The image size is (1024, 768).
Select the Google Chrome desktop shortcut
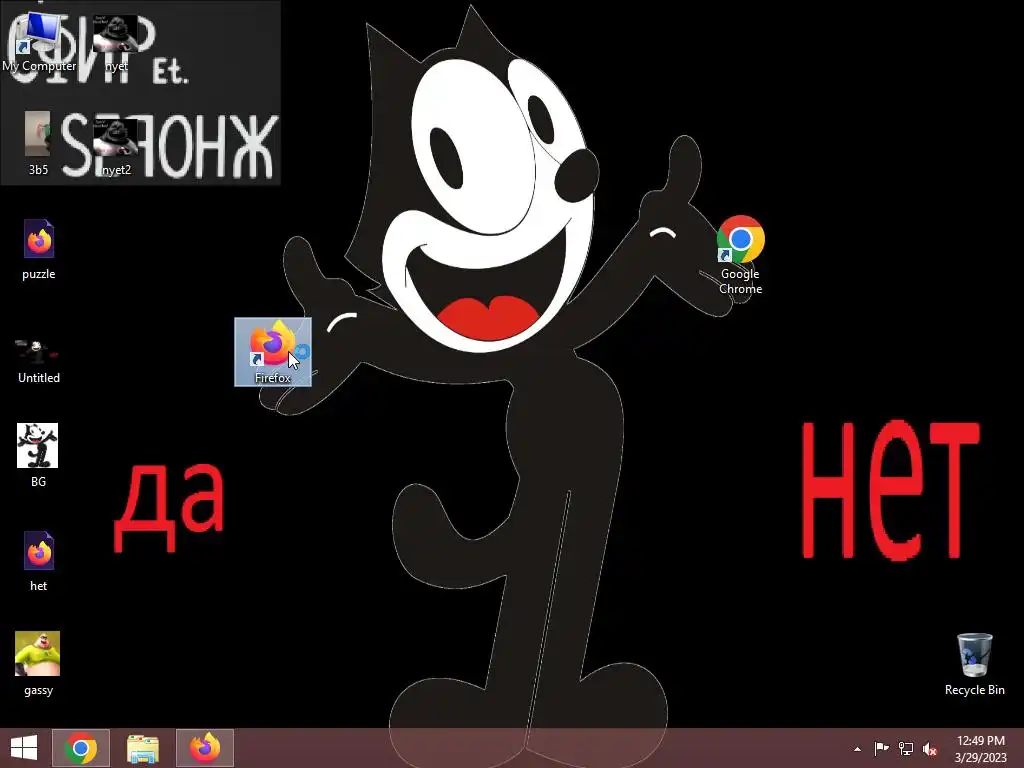740,255
